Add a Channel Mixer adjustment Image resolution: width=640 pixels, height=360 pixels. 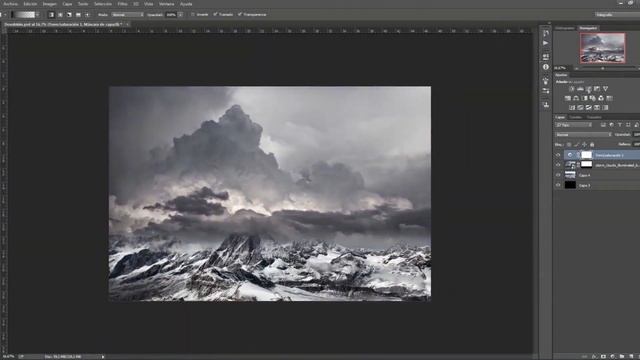pos(601,98)
